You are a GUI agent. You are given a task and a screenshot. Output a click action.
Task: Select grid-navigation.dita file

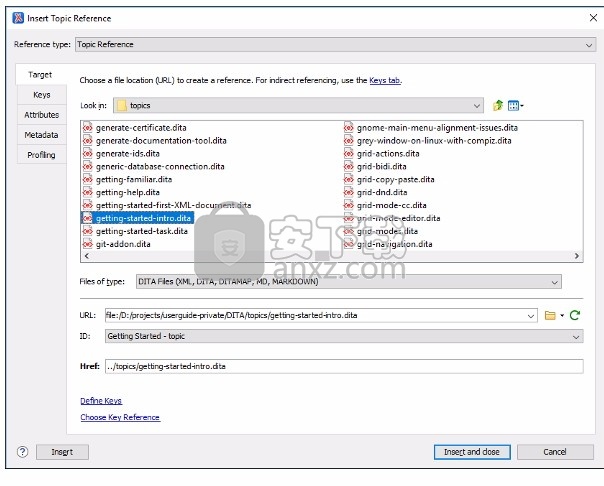394,244
